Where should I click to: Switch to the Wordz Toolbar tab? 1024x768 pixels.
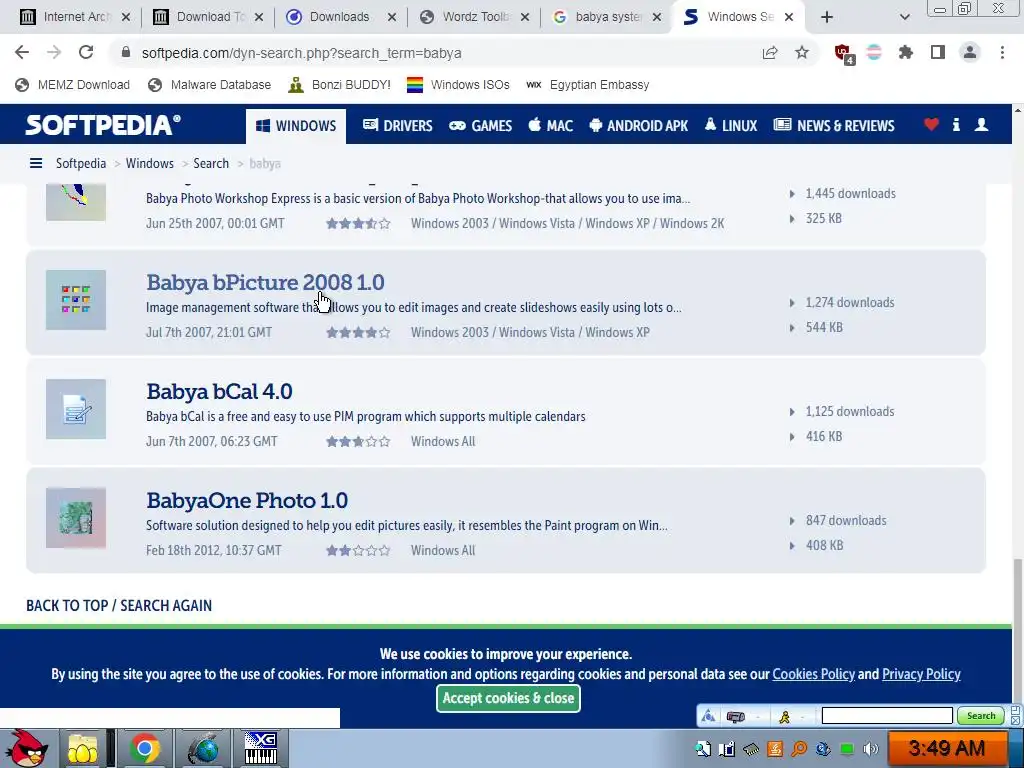(x=473, y=17)
